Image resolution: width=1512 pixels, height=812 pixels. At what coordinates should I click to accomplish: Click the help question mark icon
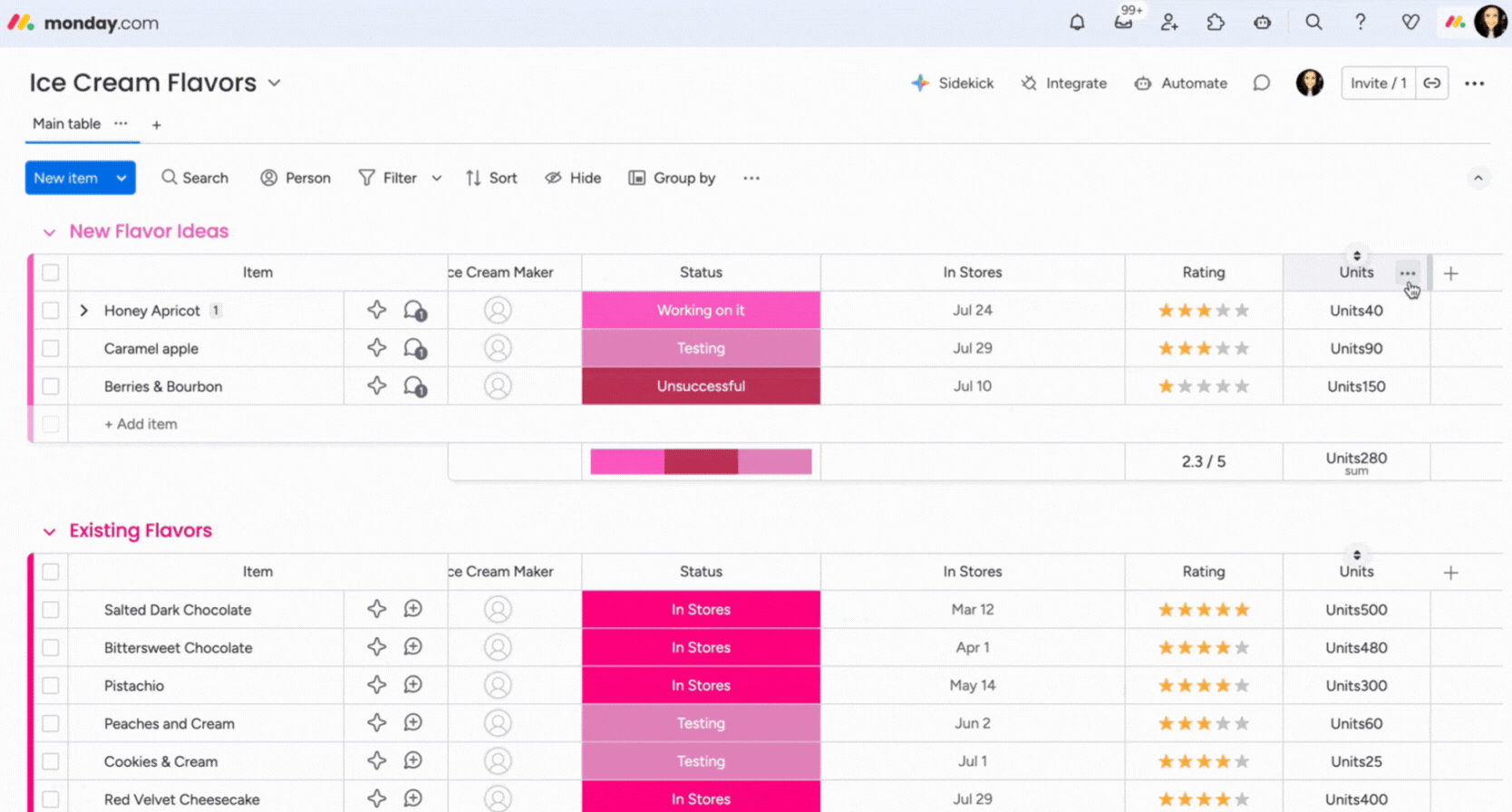[1360, 23]
